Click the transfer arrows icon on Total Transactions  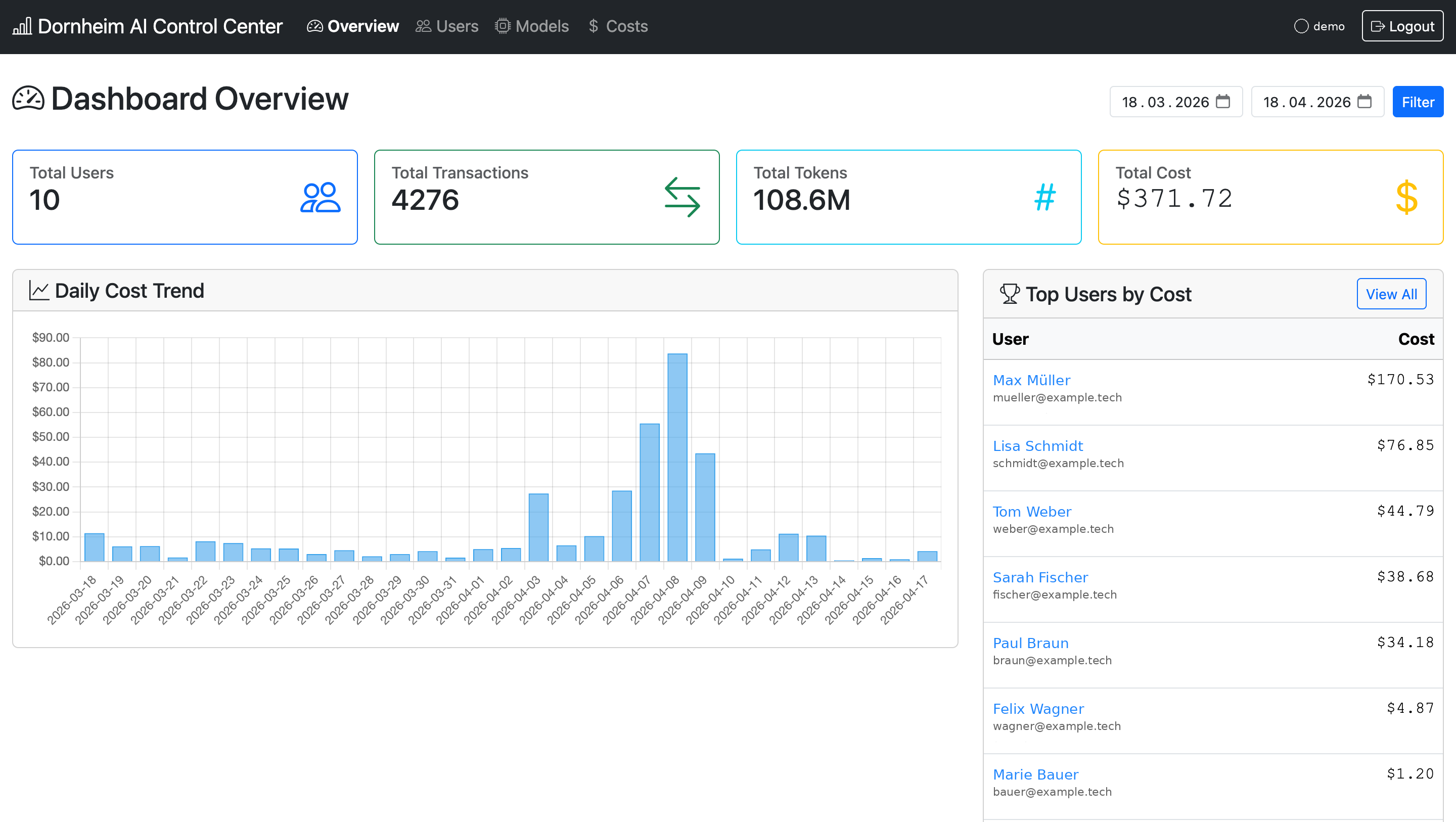click(x=684, y=198)
